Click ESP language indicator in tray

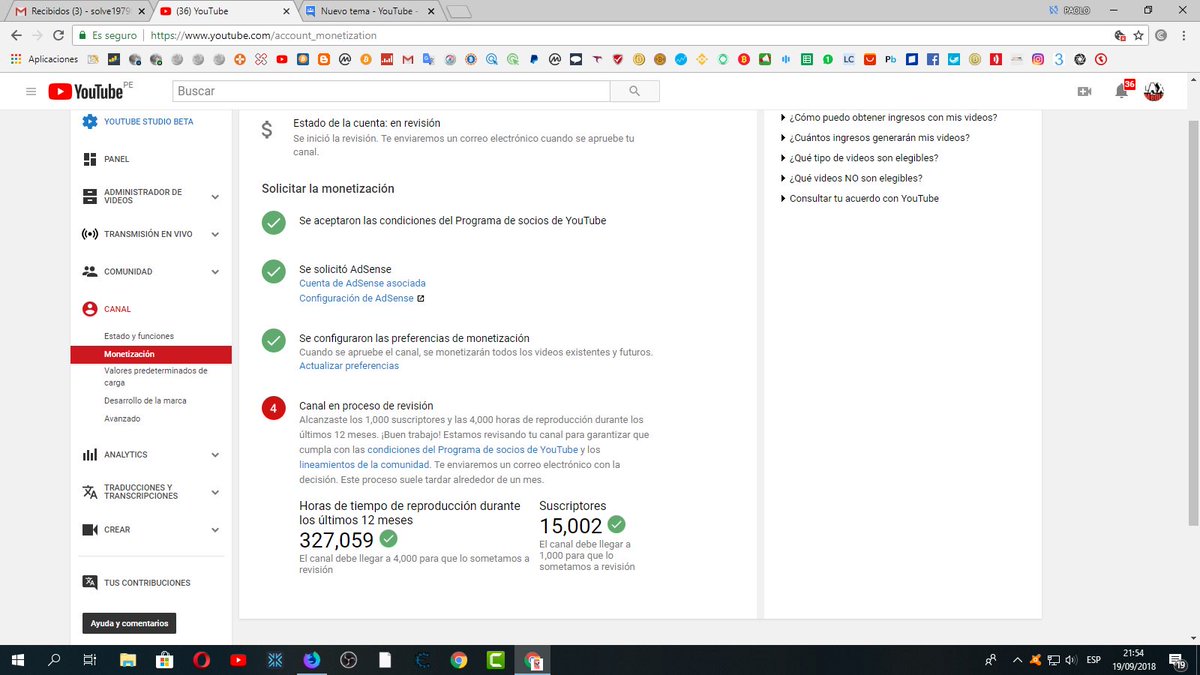pyautogui.click(x=1094, y=659)
